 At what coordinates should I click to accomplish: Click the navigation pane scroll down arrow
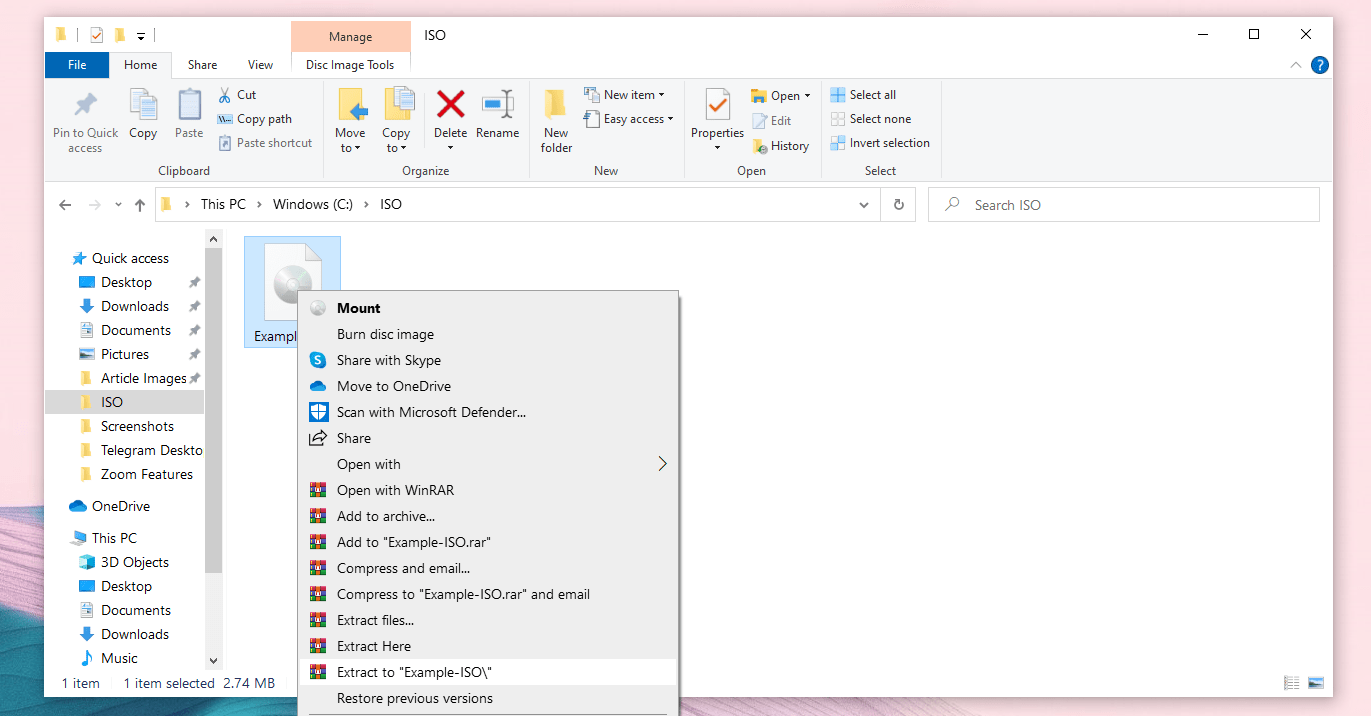213,660
